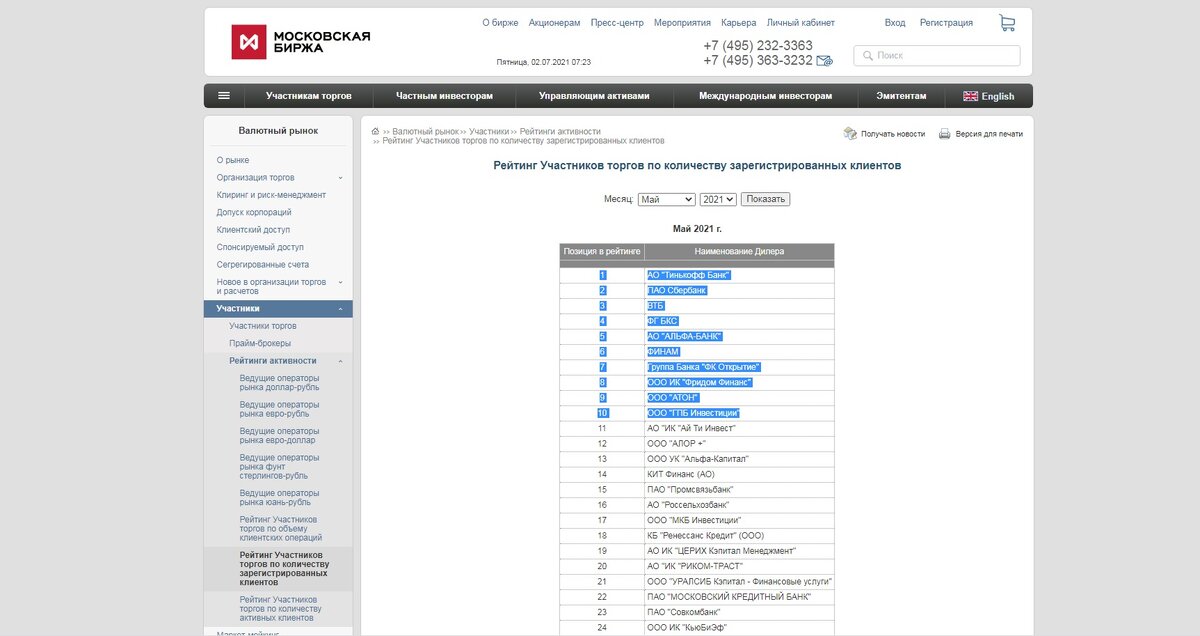Click the Moscow Exchange logo
Image resolution: width=1200 pixels, height=636 pixels.
coord(301,42)
